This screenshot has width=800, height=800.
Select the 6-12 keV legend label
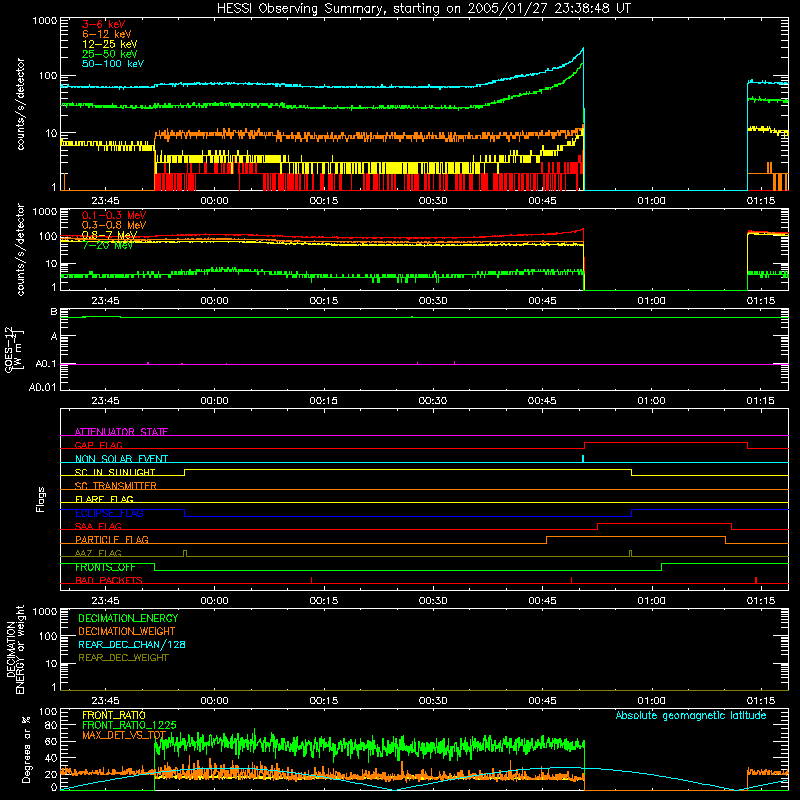pos(107,34)
